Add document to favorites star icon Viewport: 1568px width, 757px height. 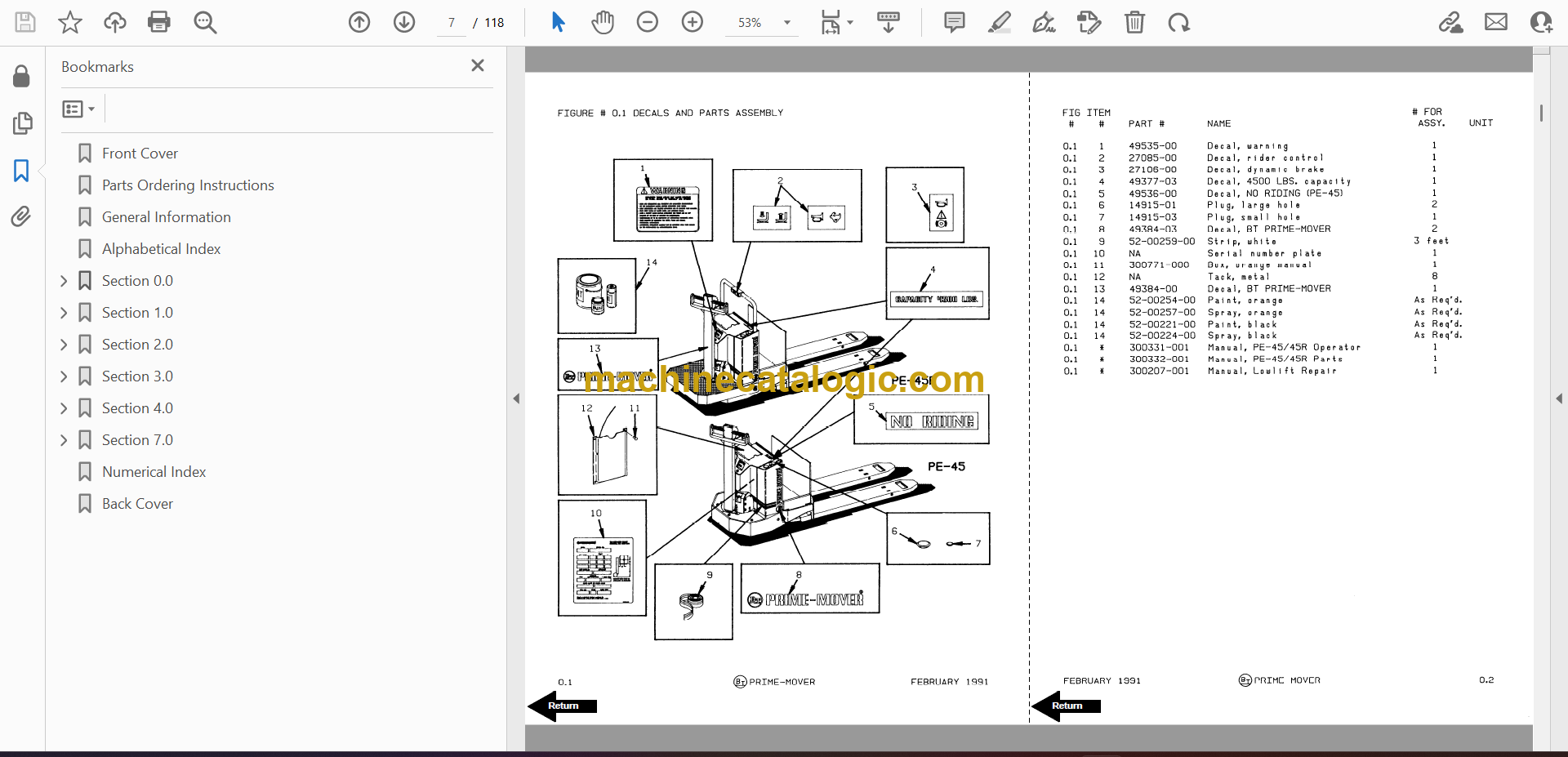click(70, 22)
